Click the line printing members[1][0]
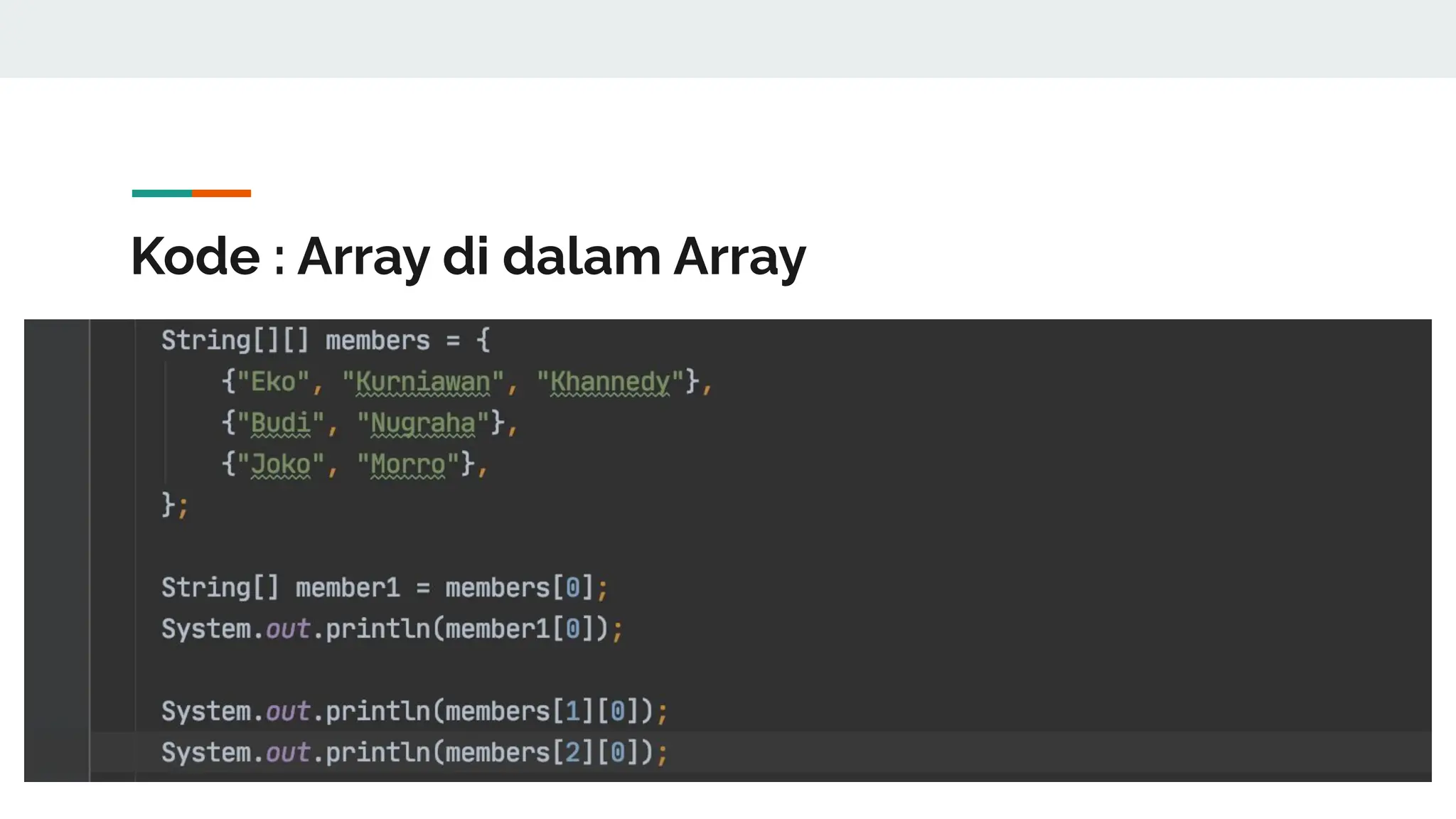 (x=414, y=712)
